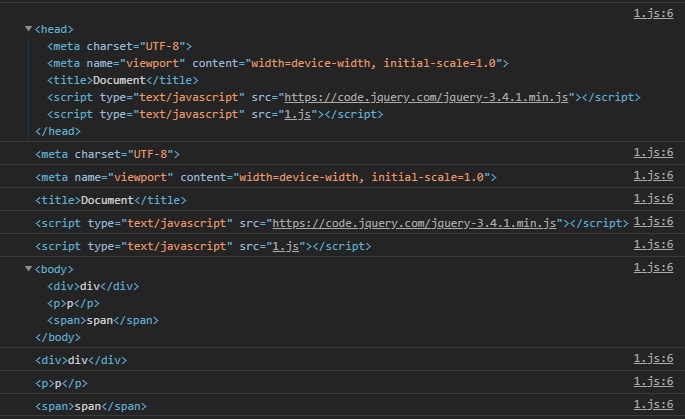Click standalone <span>span</span> log entry
Image resolution: width=685 pixels, height=419 pixels.
(91, 406)
